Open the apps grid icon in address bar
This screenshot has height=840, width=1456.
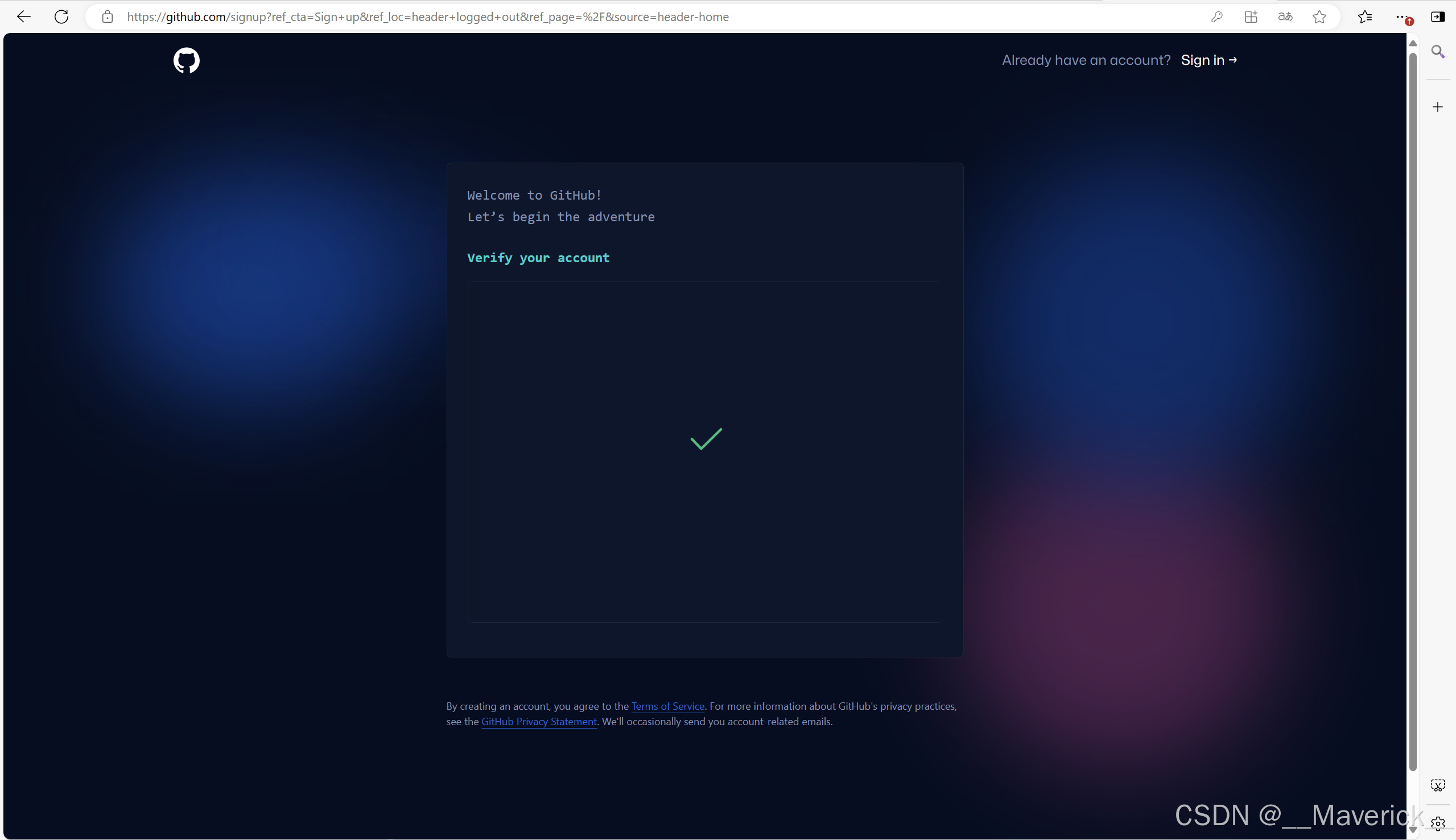coord(1251,16)
